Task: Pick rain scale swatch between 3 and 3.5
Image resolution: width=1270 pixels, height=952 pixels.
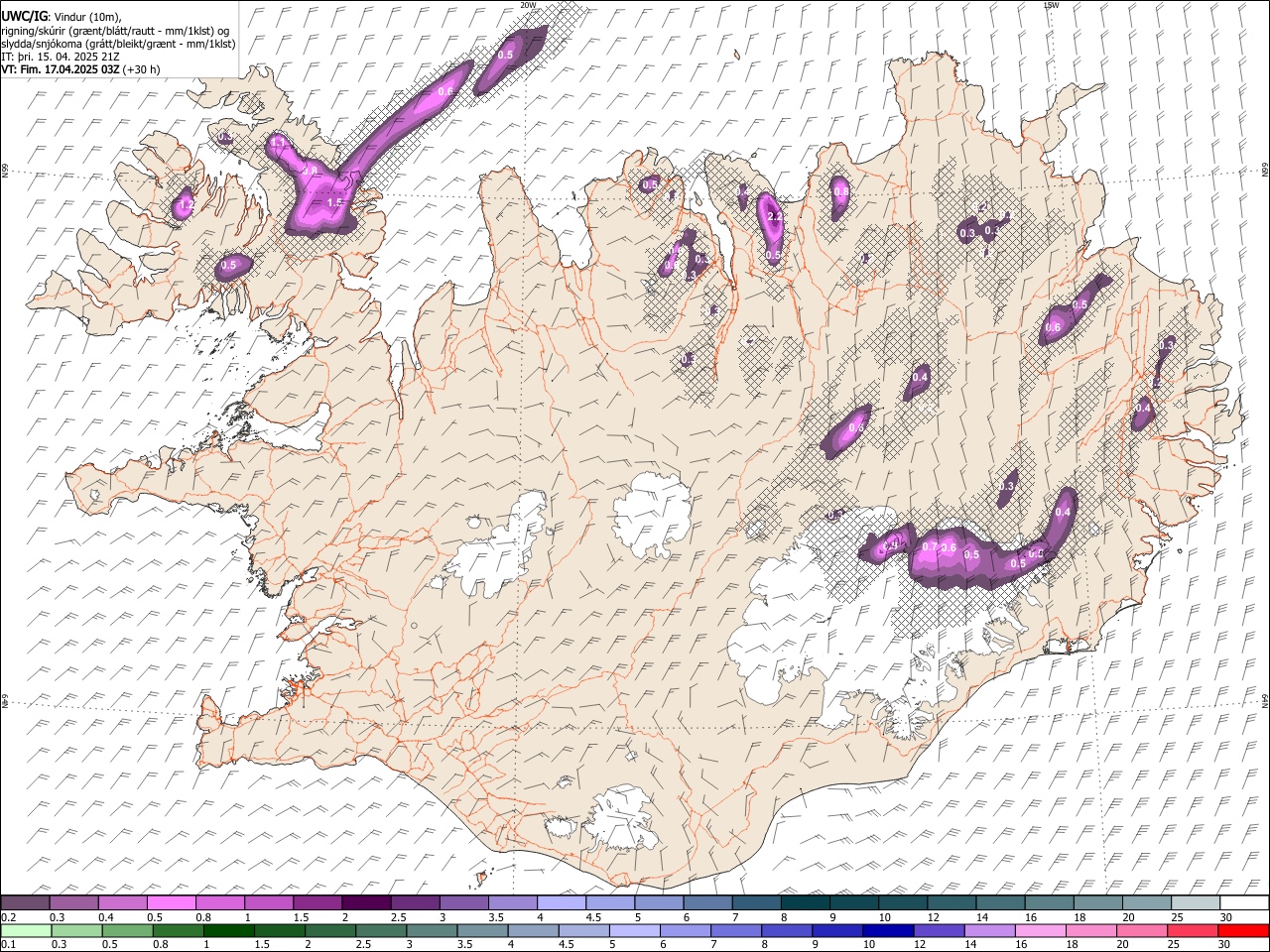Action: [431, 930]
